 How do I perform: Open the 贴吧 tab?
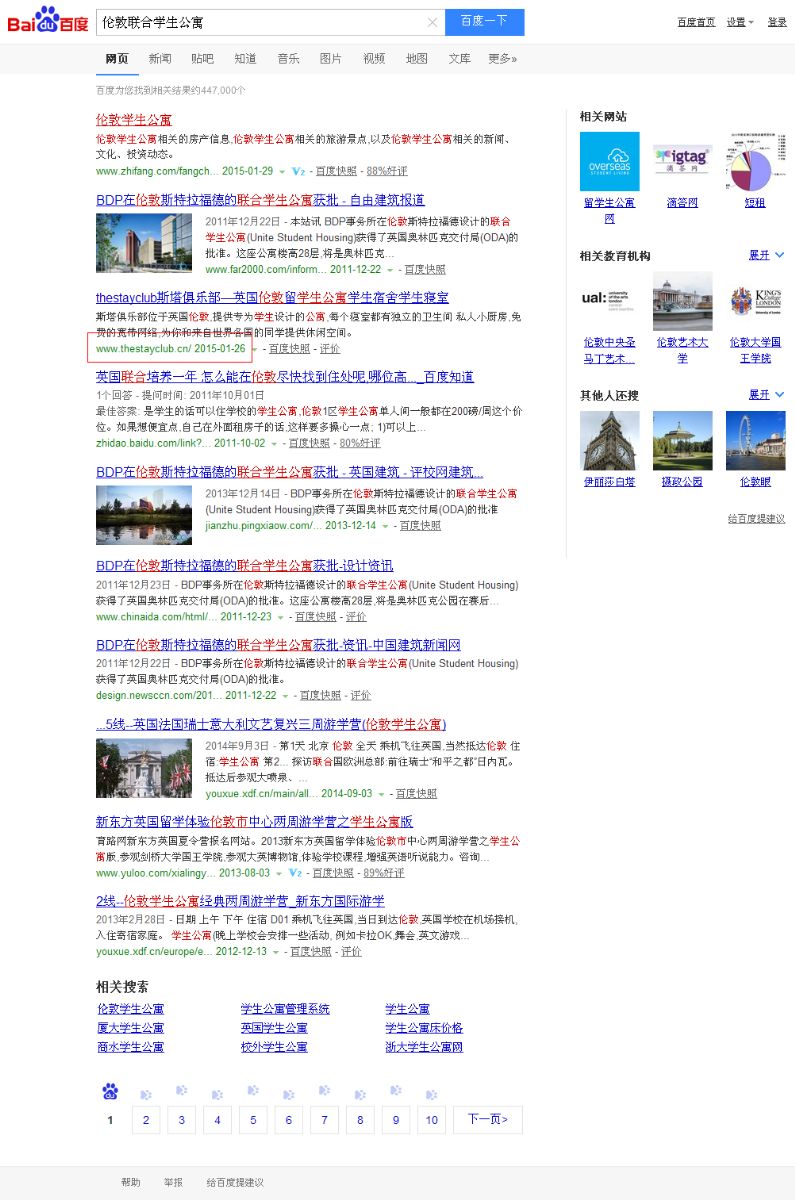202,59
